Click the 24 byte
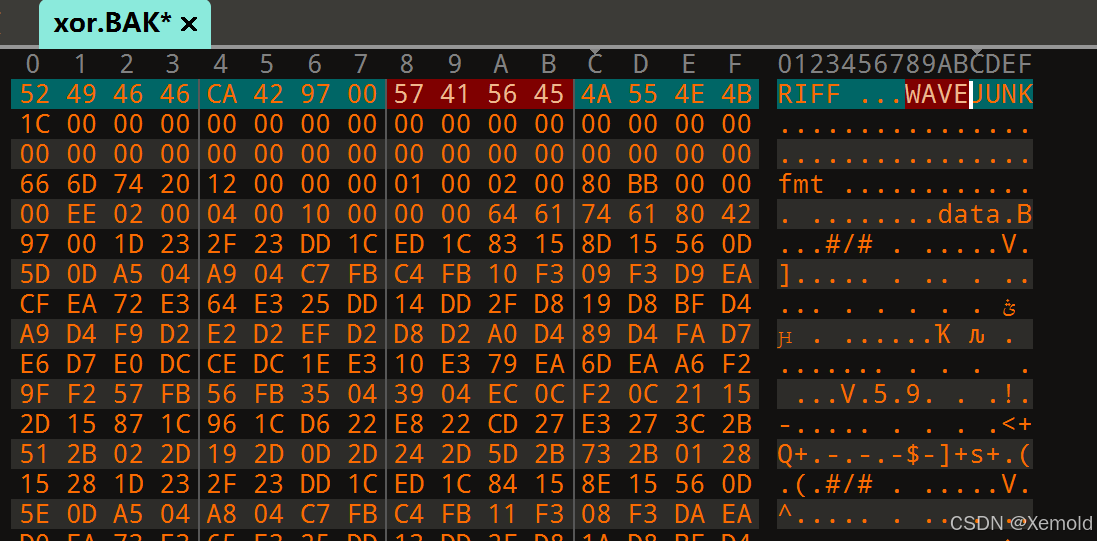 click(x=408, y=455)
